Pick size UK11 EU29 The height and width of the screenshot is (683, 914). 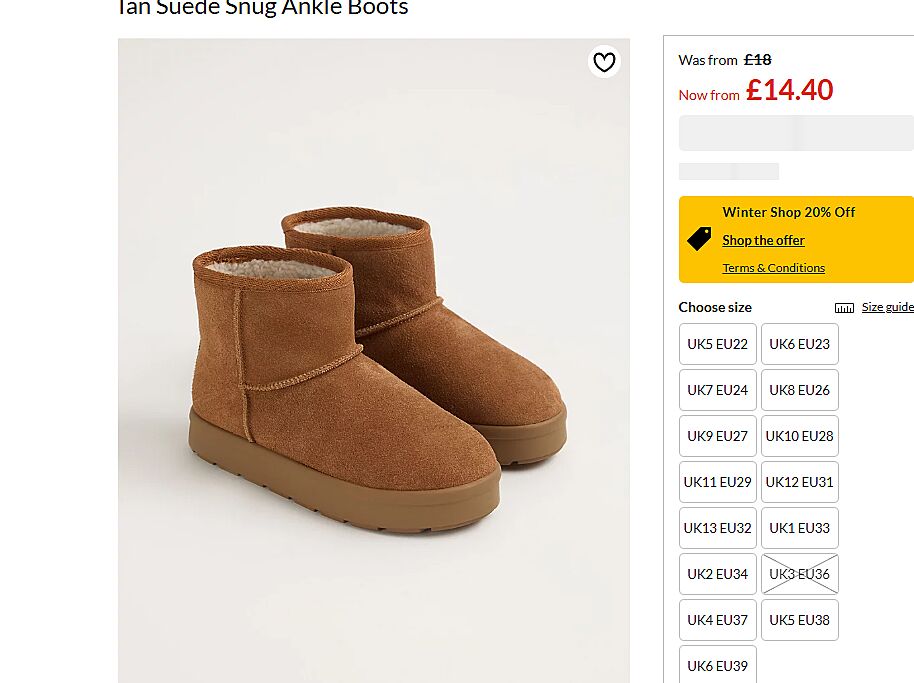[x=717, y=482]
